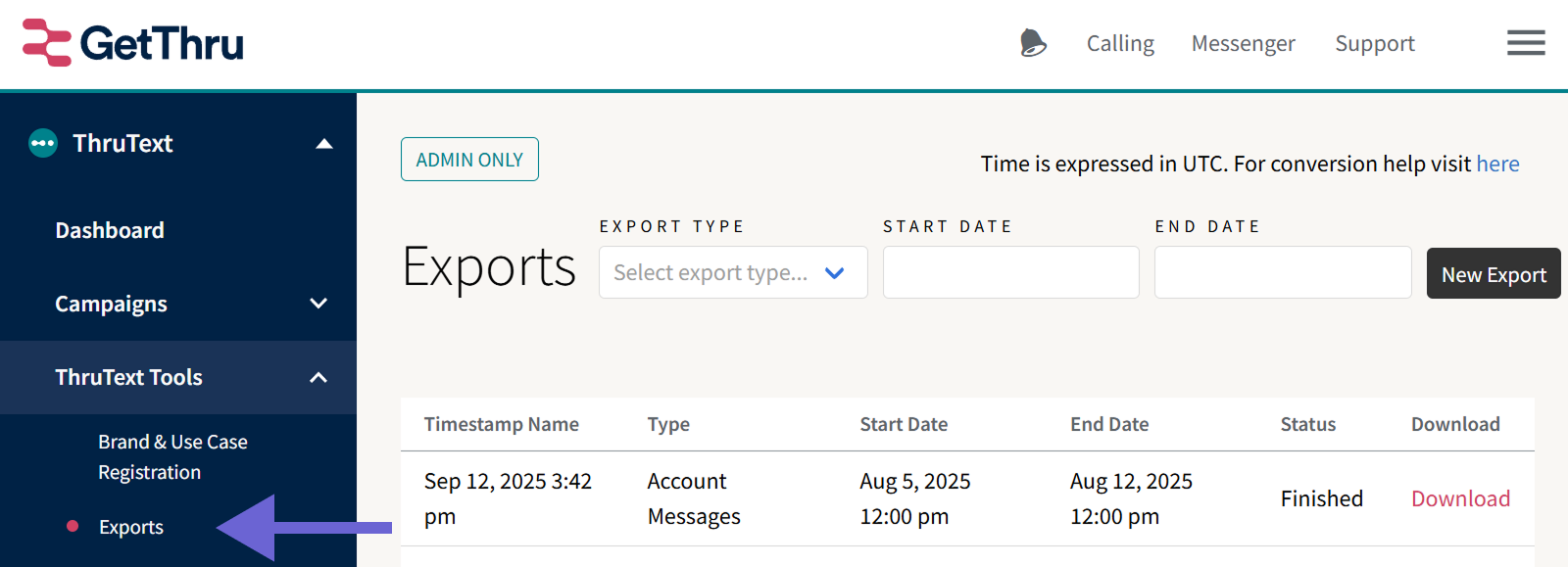Open the hamburger menu icon

click(1526, 42)
